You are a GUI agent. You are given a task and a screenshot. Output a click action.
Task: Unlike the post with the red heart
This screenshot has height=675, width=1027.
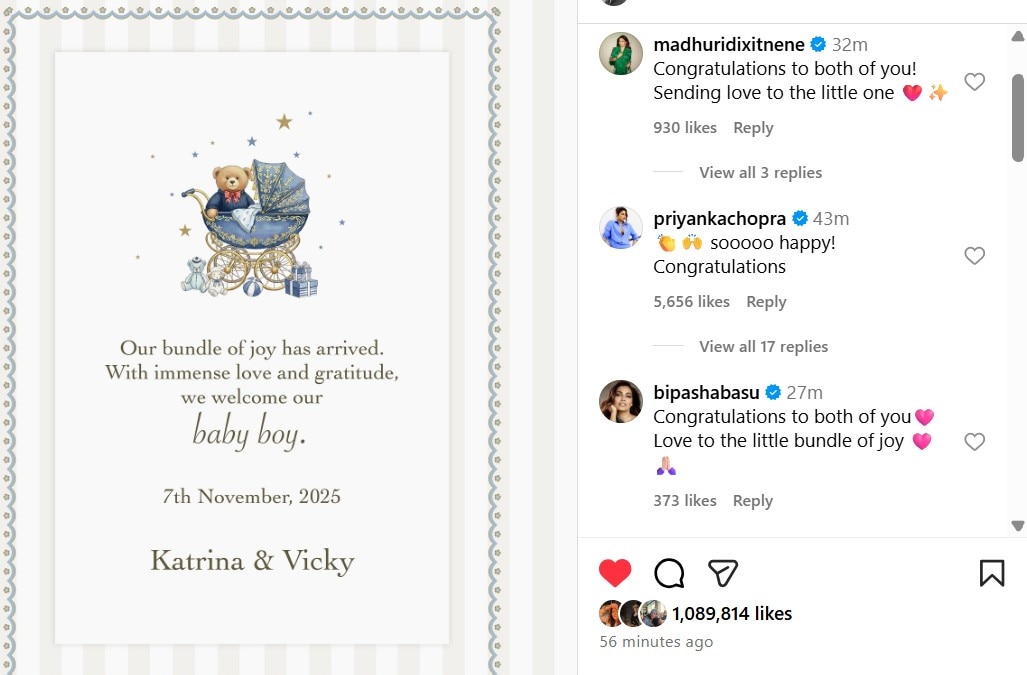click(x=615, y=573)
